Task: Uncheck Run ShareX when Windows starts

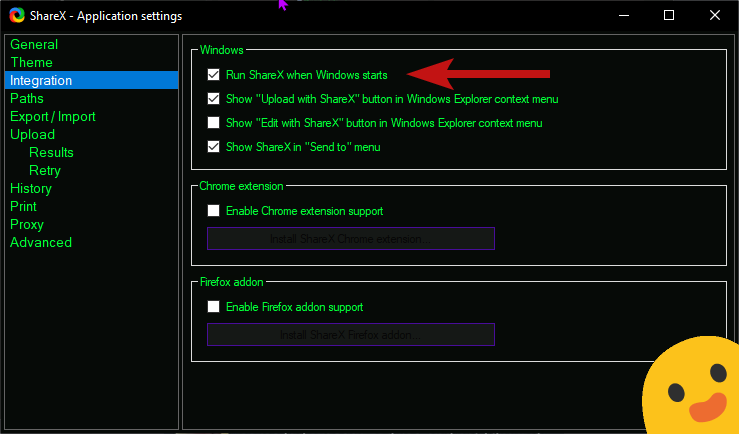Action: click(x=213, y=74)
